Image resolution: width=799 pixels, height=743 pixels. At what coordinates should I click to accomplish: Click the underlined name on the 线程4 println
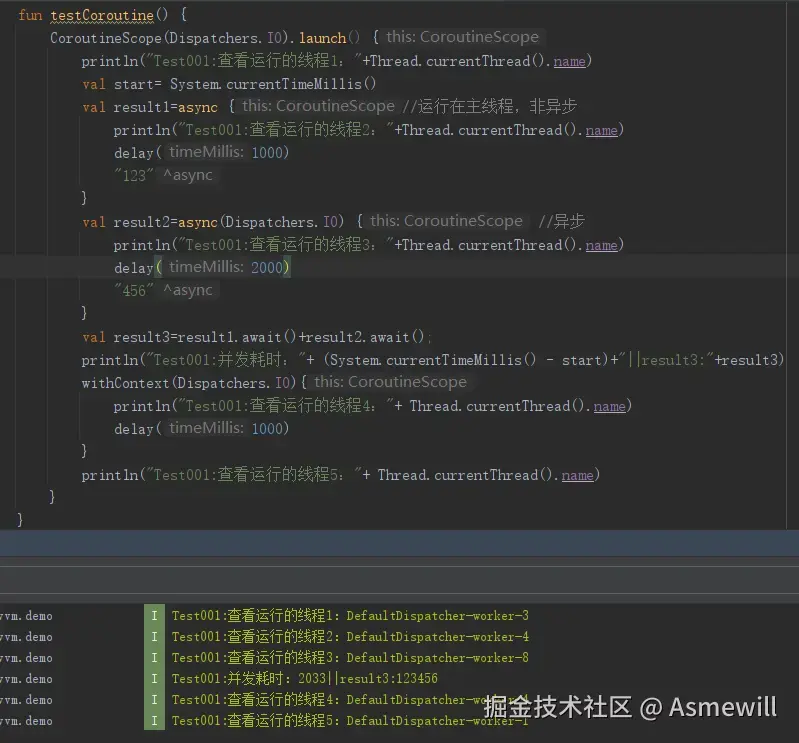[x=609, y=407]
